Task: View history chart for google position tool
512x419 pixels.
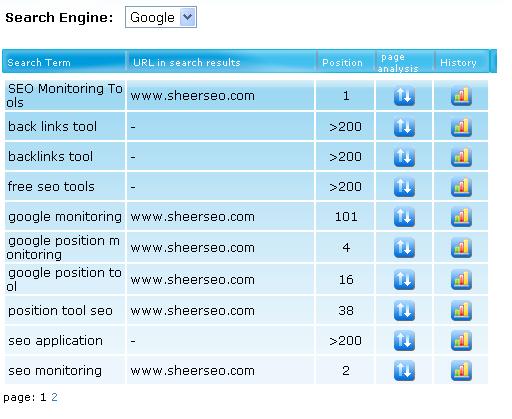Action: pos(461,279)
